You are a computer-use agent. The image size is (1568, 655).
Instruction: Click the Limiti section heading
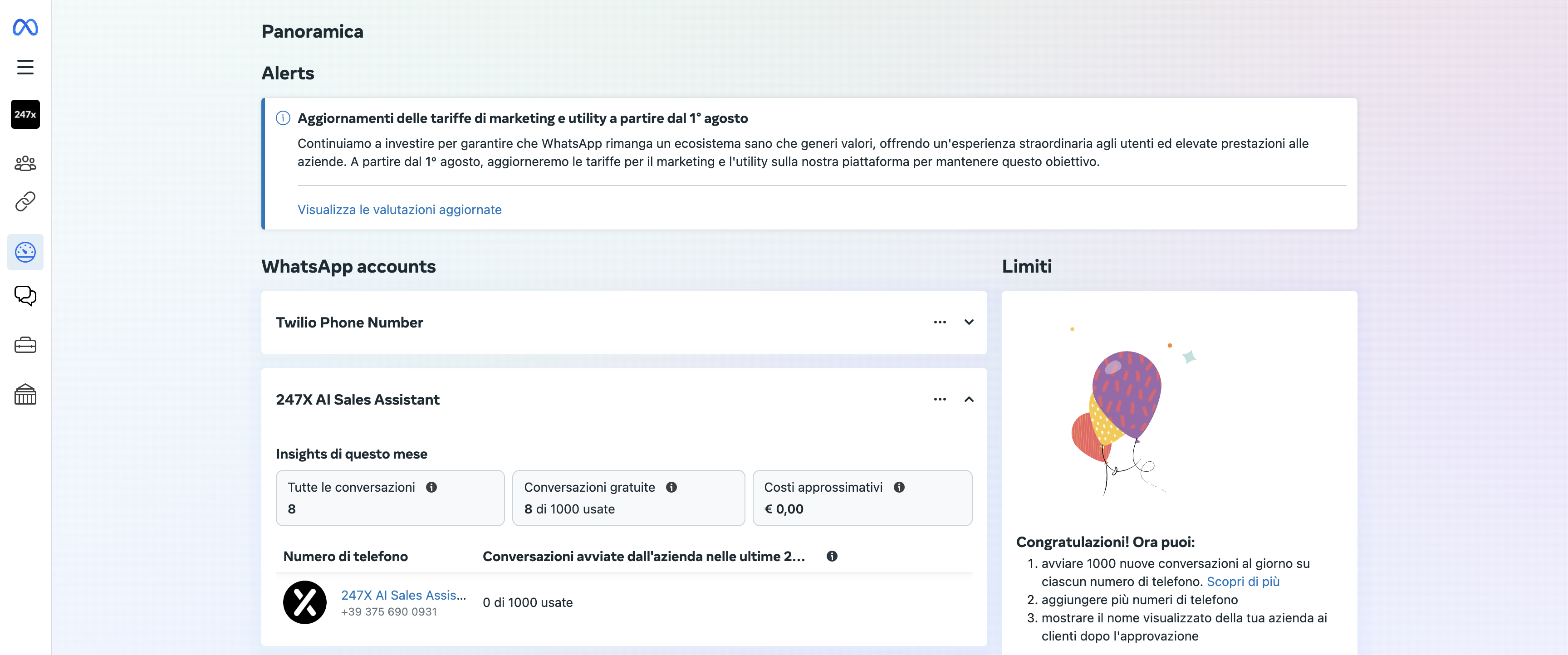[1027, 267]
